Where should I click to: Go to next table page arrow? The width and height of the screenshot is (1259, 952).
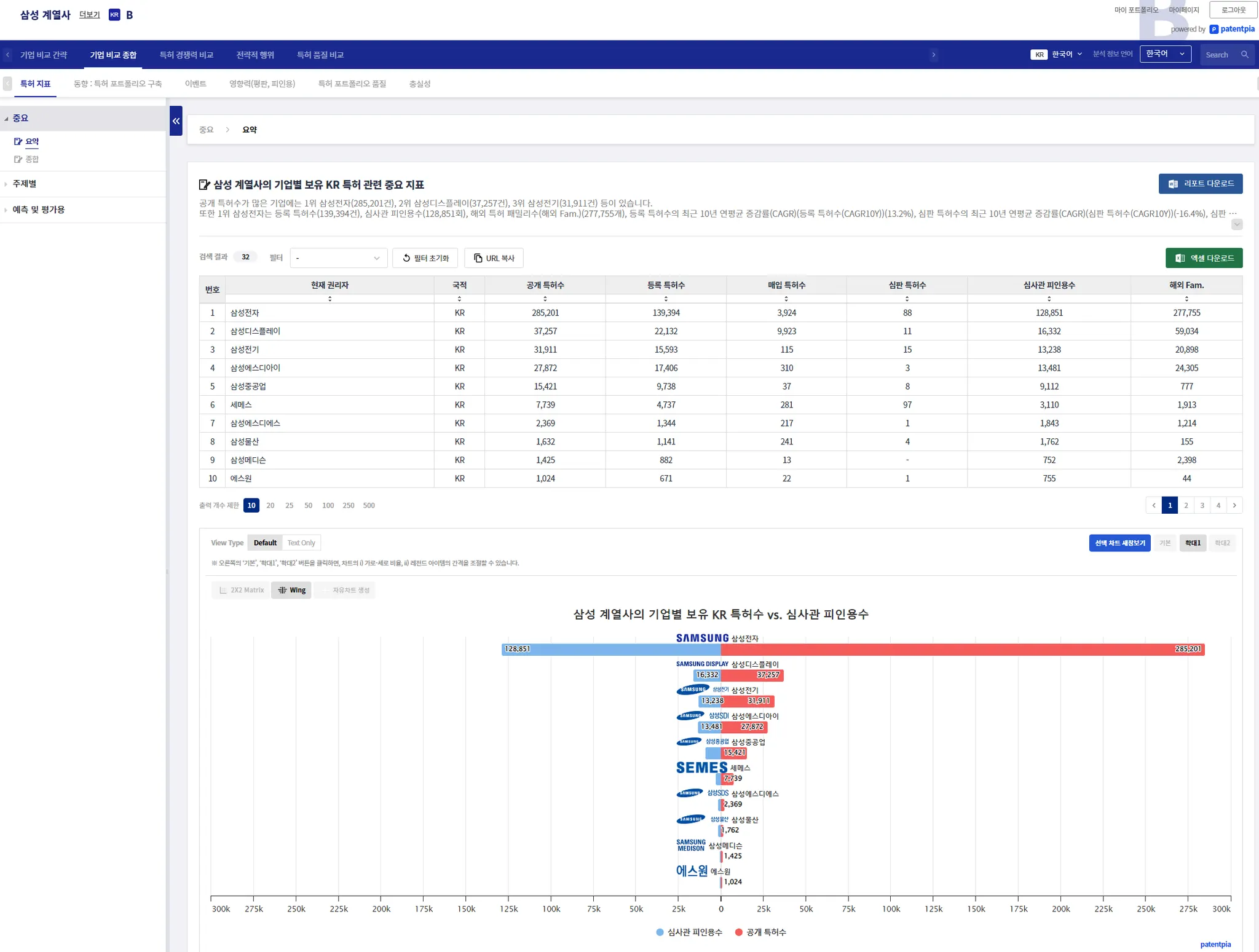(x=1234, y=505)
